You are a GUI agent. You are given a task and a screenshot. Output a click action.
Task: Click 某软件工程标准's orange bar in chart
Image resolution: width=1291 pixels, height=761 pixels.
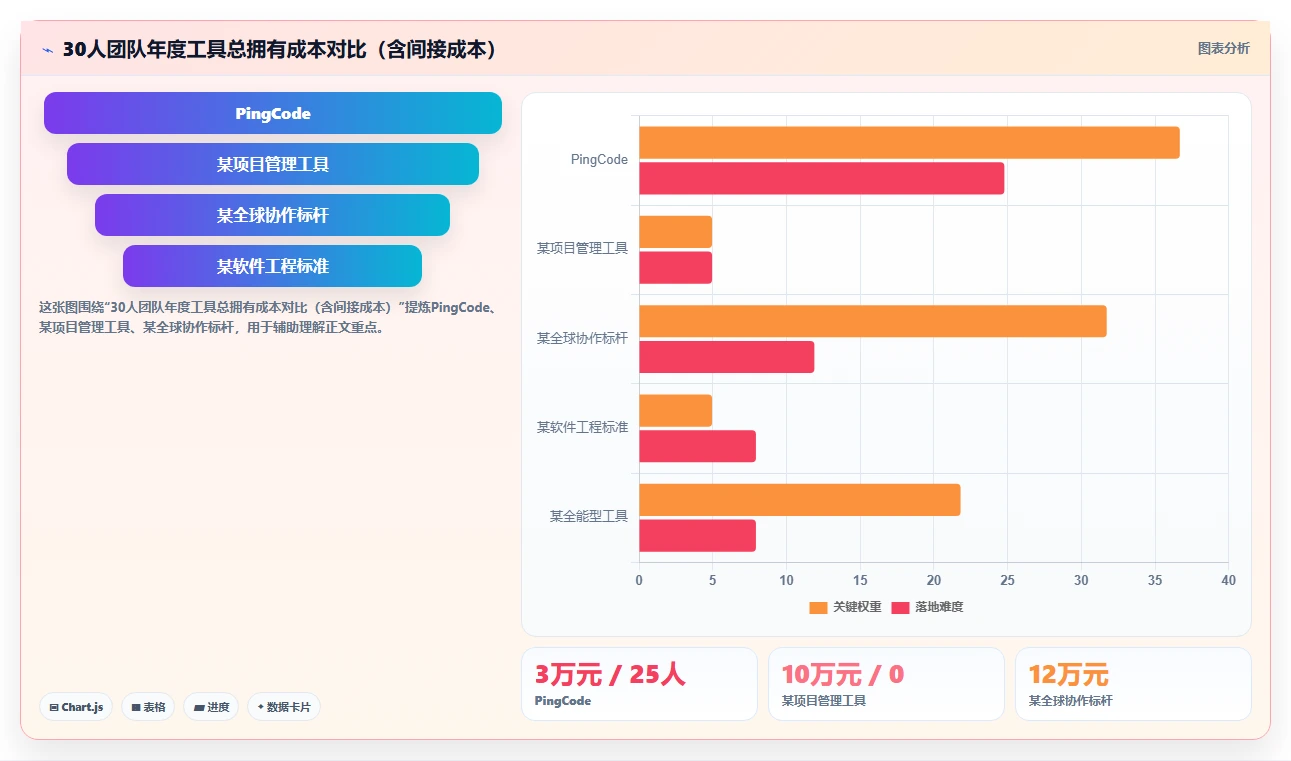675,410
